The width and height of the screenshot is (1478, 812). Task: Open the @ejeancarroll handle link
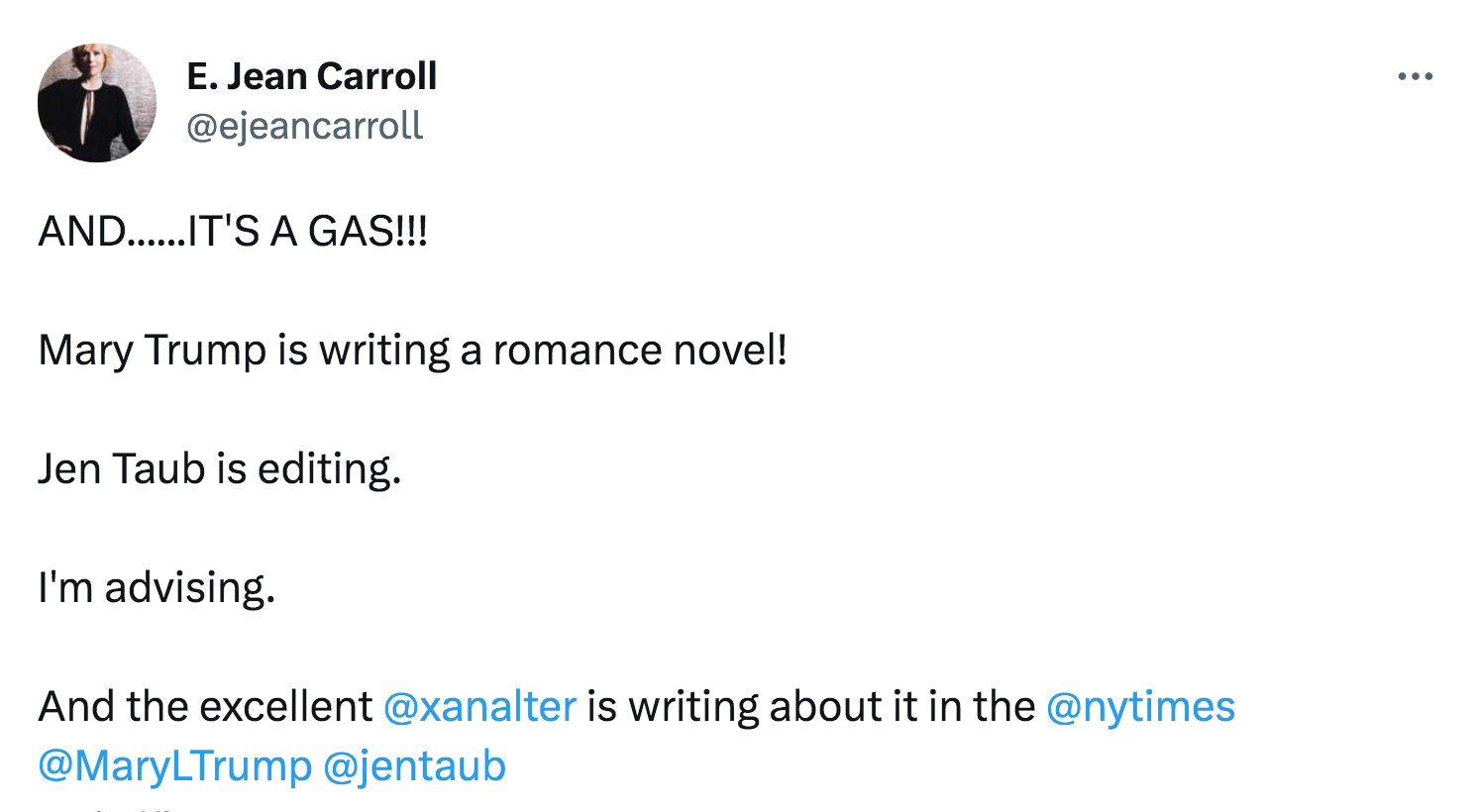point(305,126)
